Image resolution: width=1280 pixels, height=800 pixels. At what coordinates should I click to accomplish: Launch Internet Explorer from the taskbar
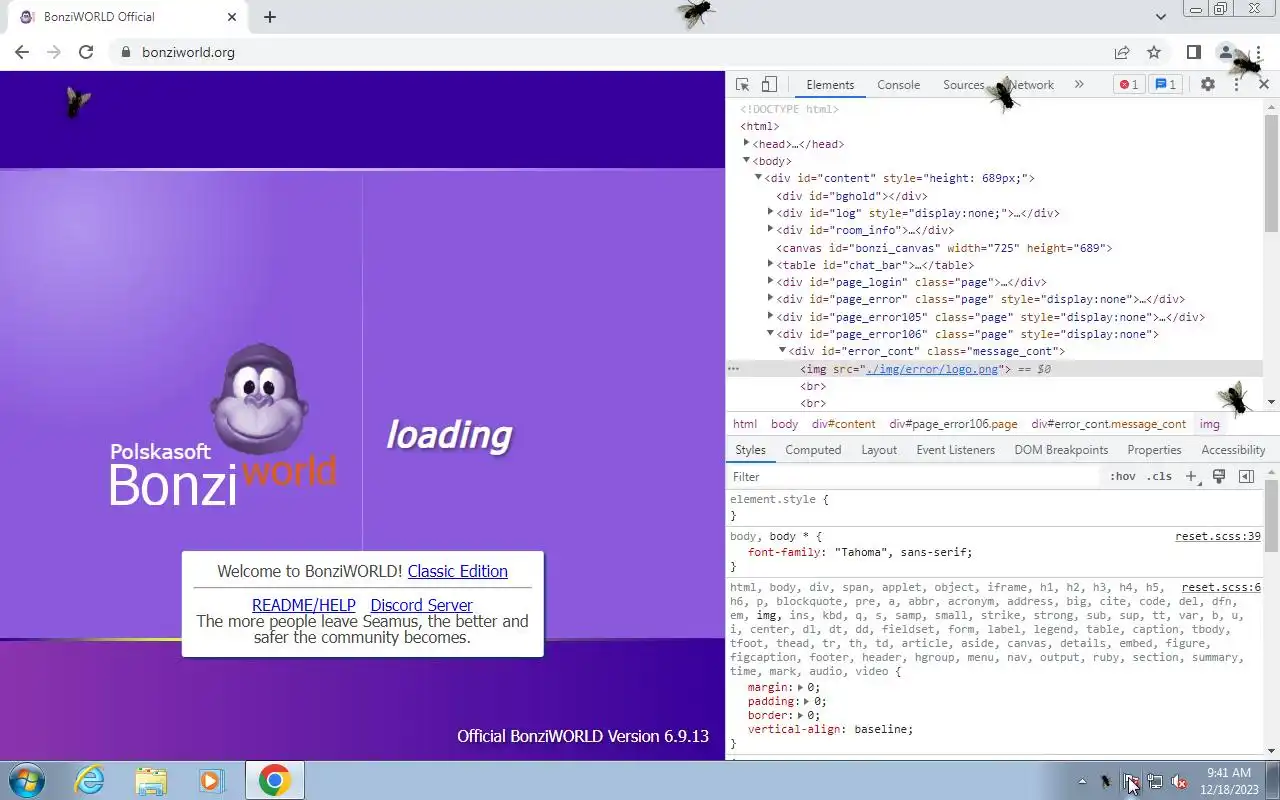pyautogui.click(x=90, y=780)
